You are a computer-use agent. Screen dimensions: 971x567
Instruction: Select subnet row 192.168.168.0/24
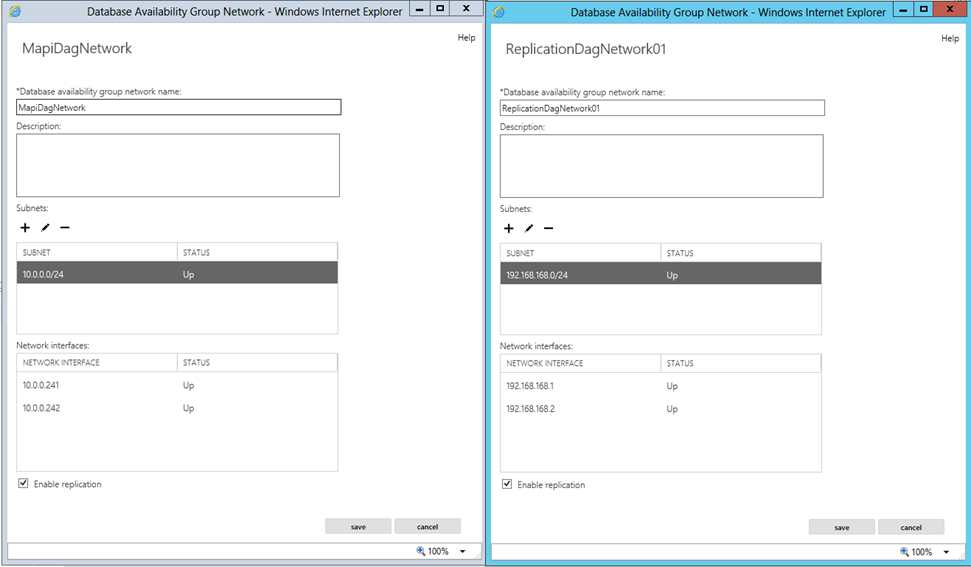pos(661,274)
